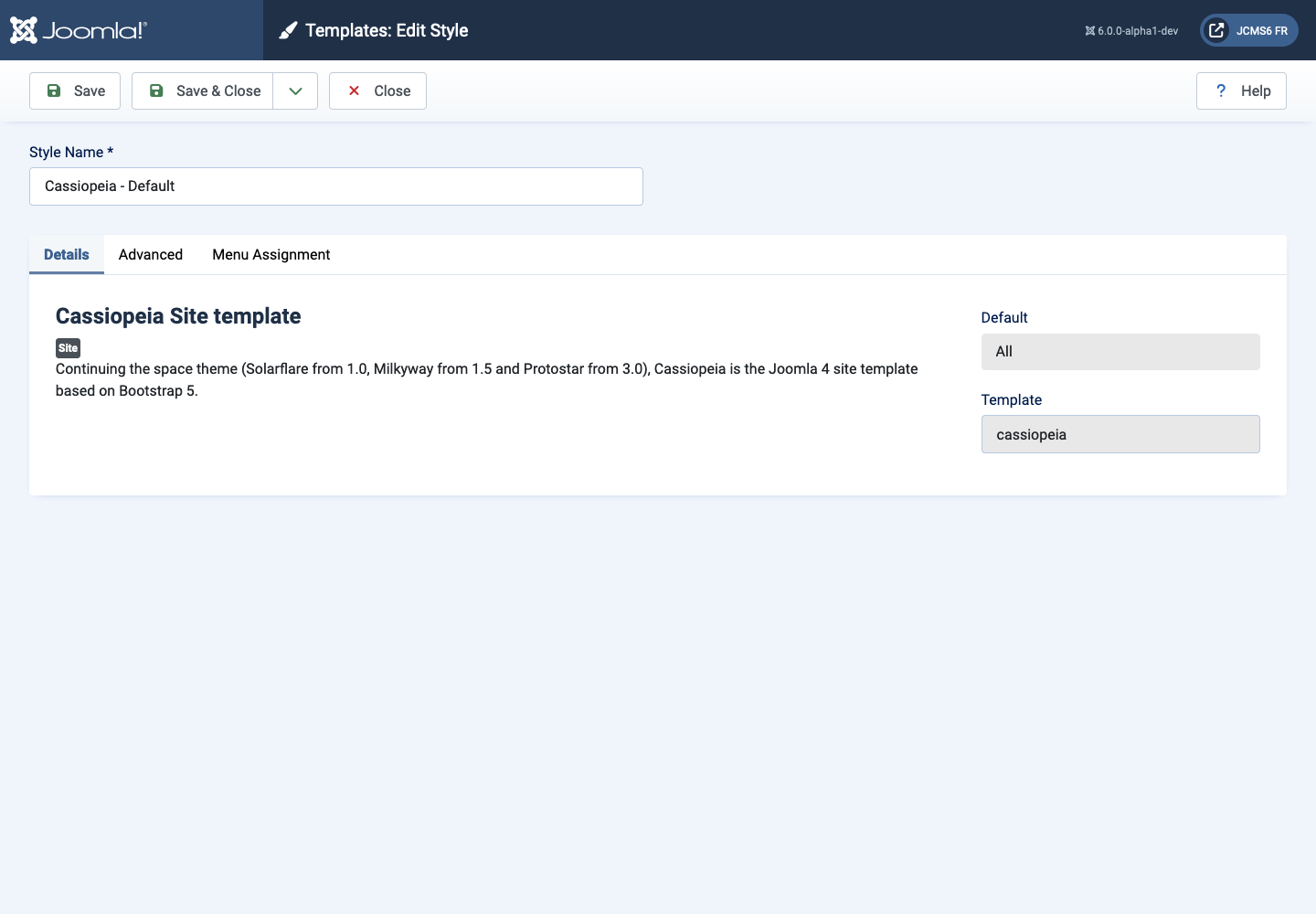1316x914 pixels.
Task: Click the Template field showing cassiopeia
Action: [x=1120, y=434]
